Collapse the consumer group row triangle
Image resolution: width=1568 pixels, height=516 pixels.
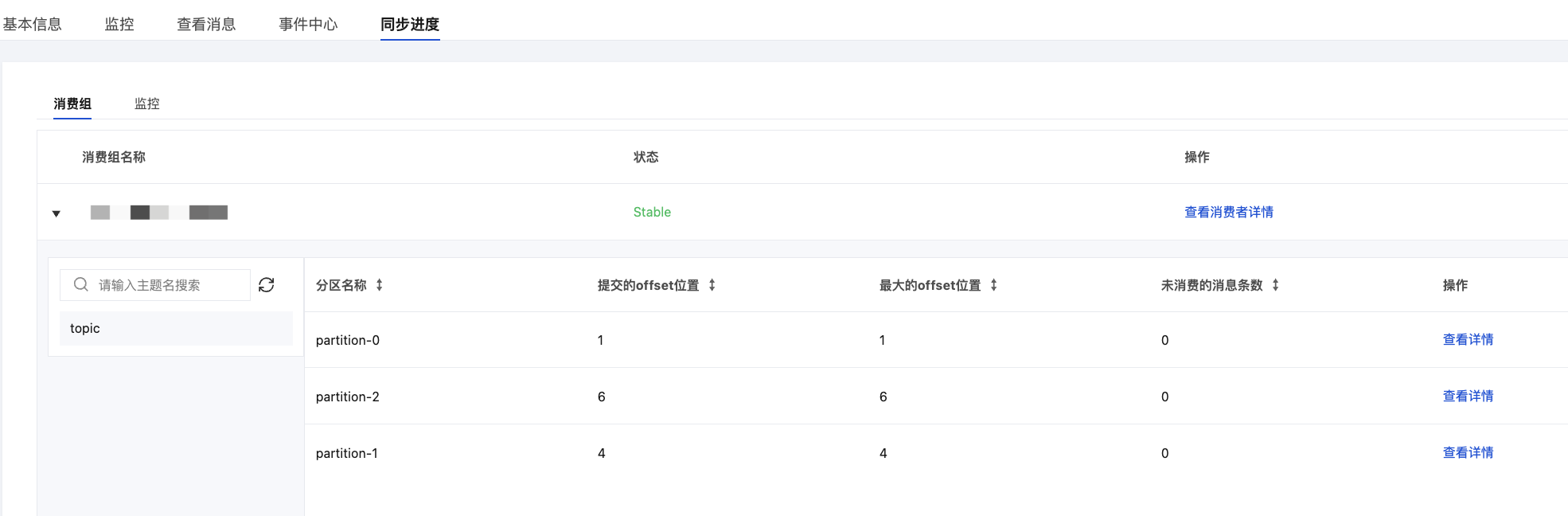[57, 213]
